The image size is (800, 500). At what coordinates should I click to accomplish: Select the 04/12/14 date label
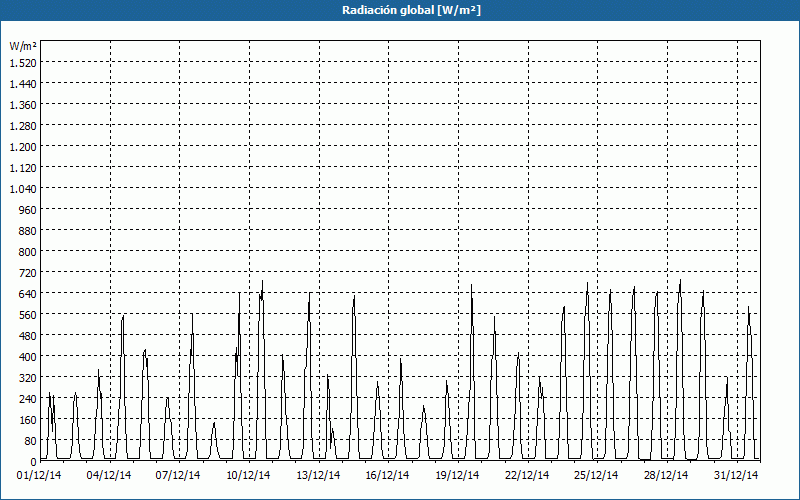click(x=110, y=475)
